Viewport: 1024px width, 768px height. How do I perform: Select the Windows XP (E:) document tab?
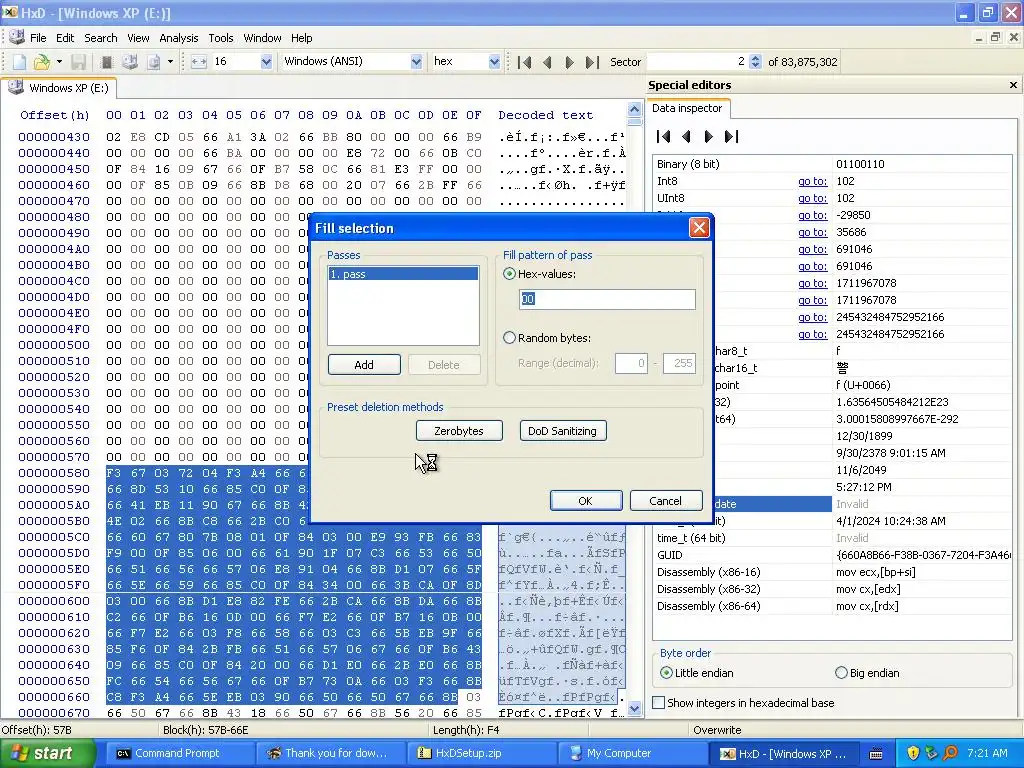point(58,88)
